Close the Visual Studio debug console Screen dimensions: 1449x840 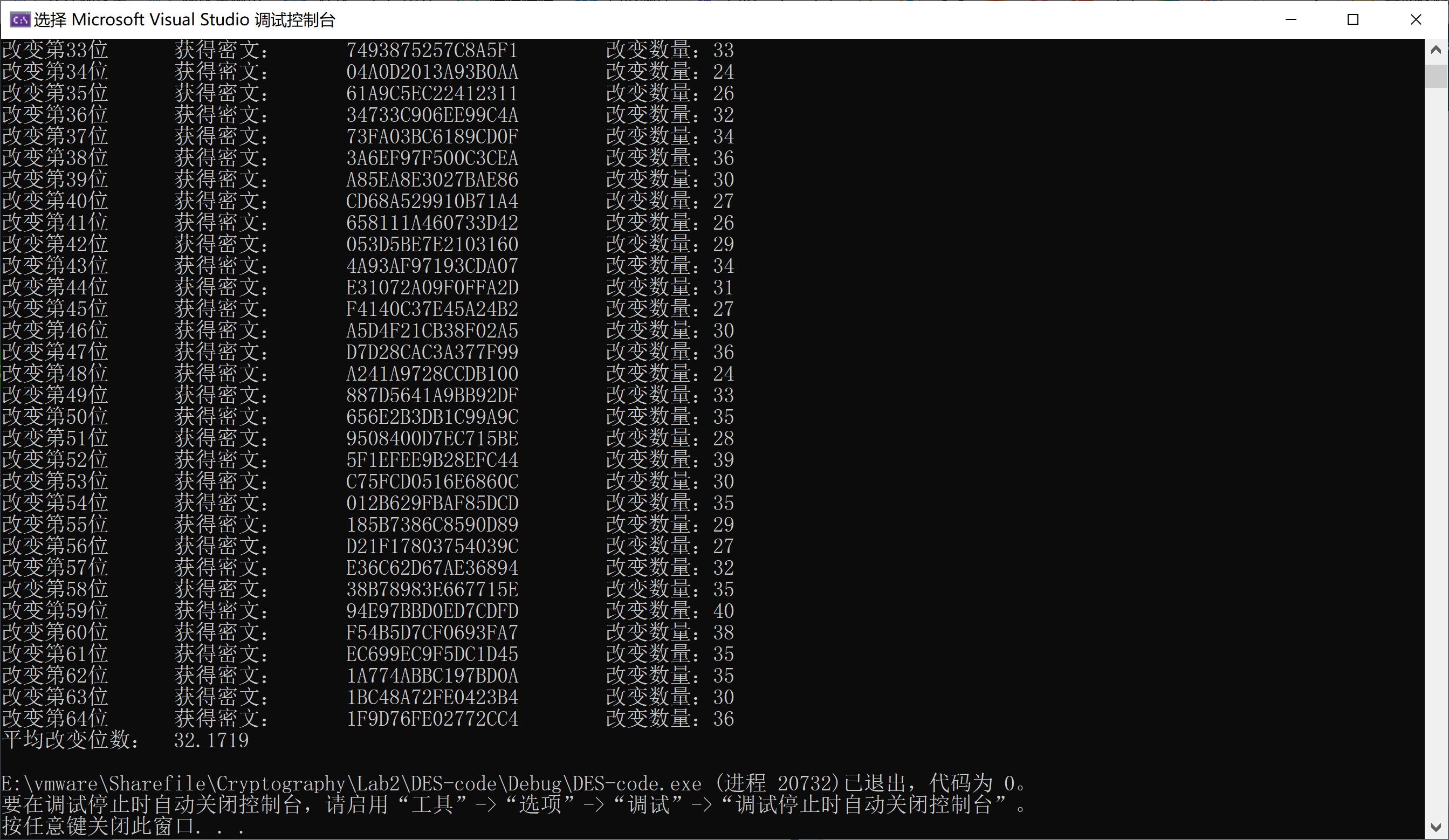(x=1416, y=20)
